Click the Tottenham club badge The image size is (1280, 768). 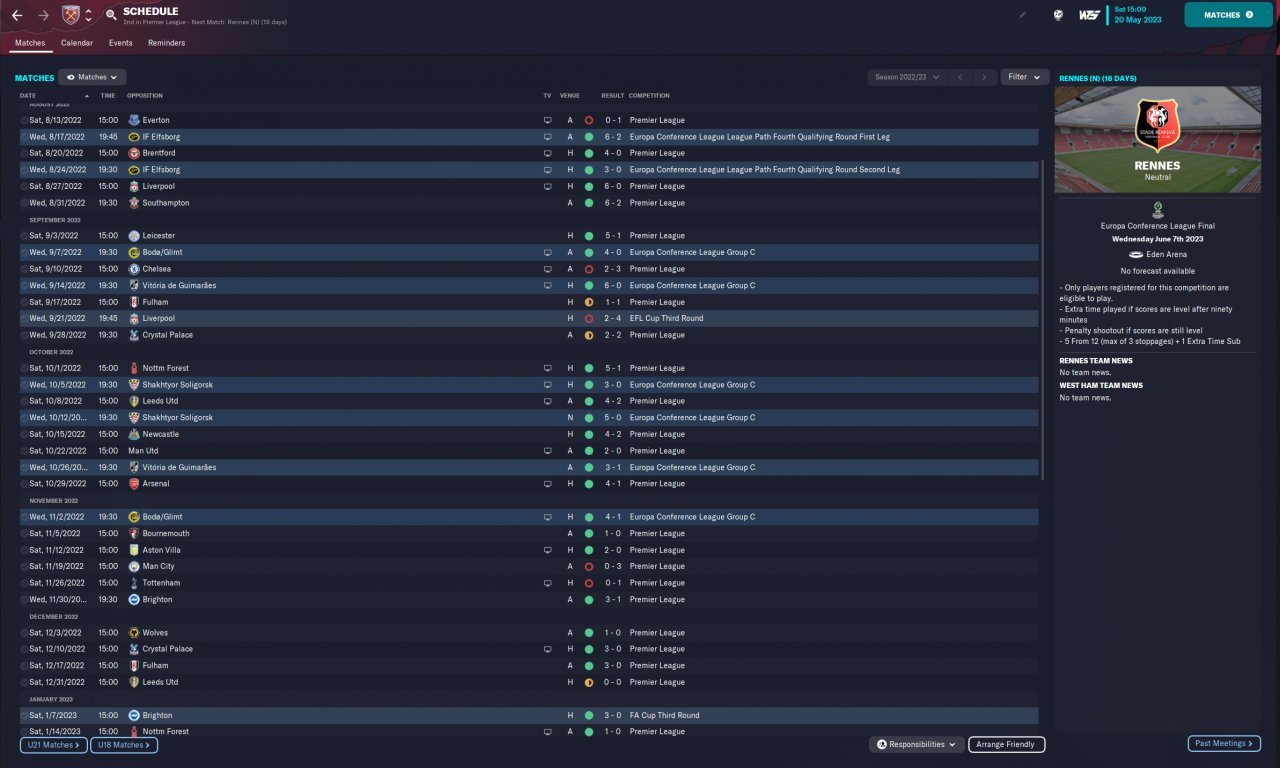134,583
